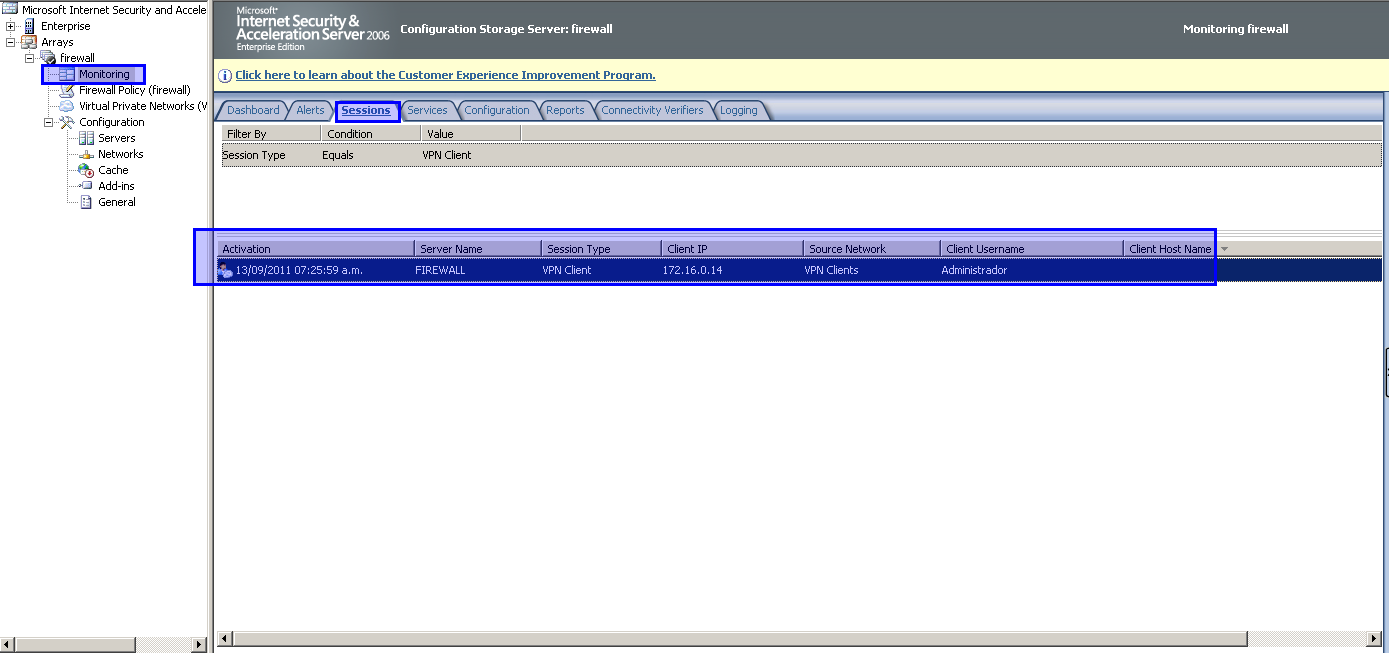The width and height of the screenshot is (1389, 653).
Task: Click the Configuration tools icon
Action: 67,122
